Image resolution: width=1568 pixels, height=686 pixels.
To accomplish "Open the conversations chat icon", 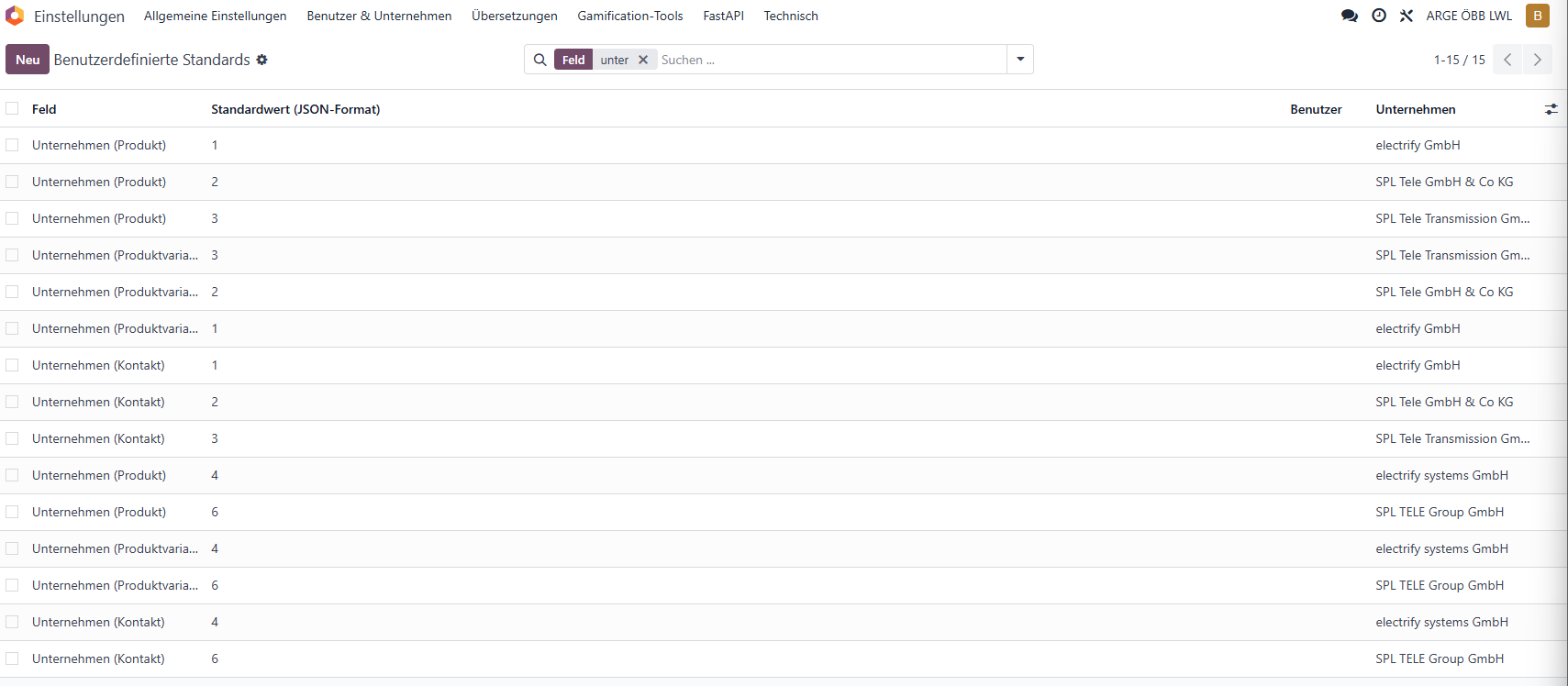I will tap(1350, 16).
